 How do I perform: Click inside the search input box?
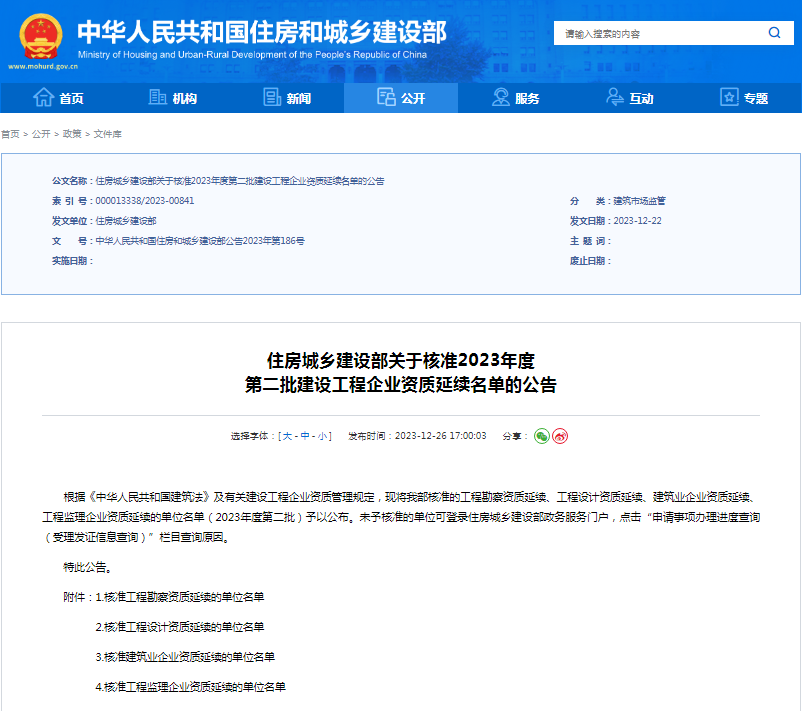pyautogui.click(x=650, y=32)
